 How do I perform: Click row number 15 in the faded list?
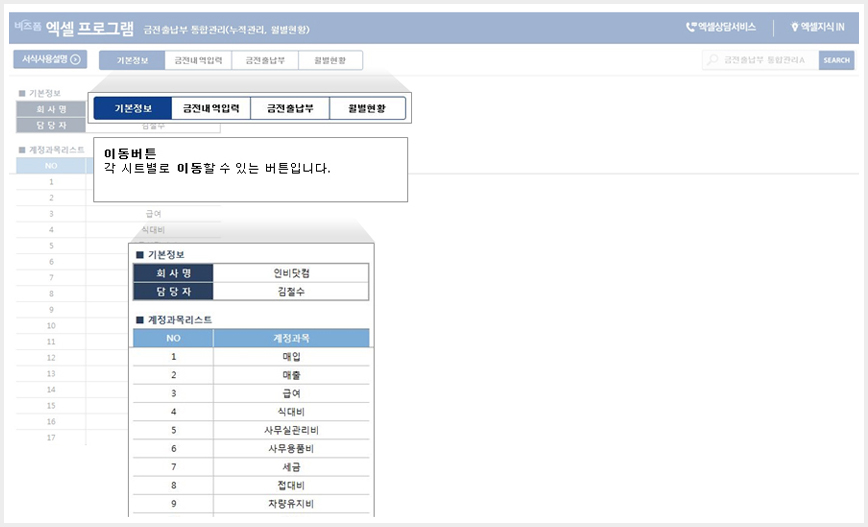pyautogui.click(x=51, y=405)
